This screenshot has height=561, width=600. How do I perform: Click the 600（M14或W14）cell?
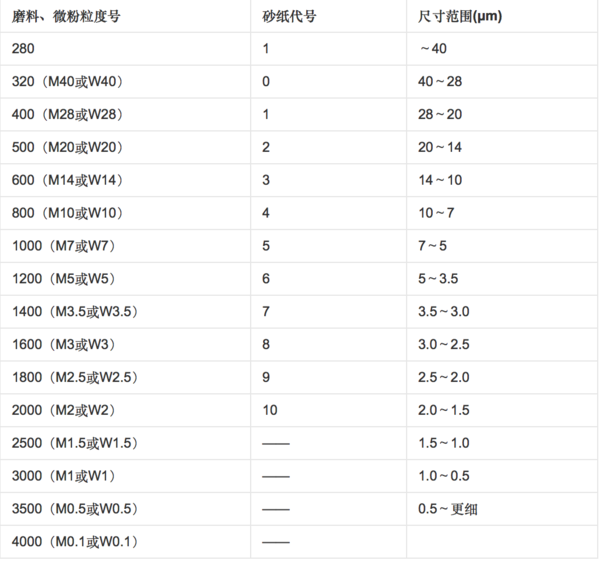click(x=69, y=180)
